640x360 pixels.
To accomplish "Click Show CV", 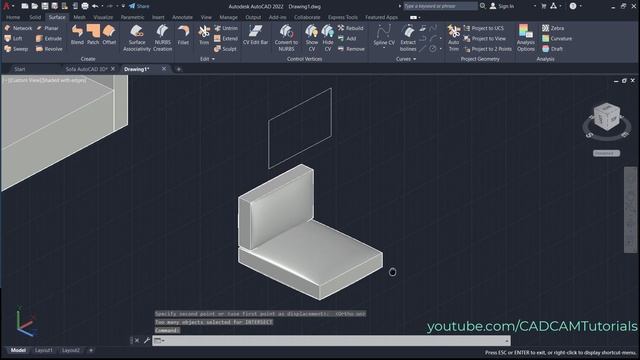I will point(312,38).
